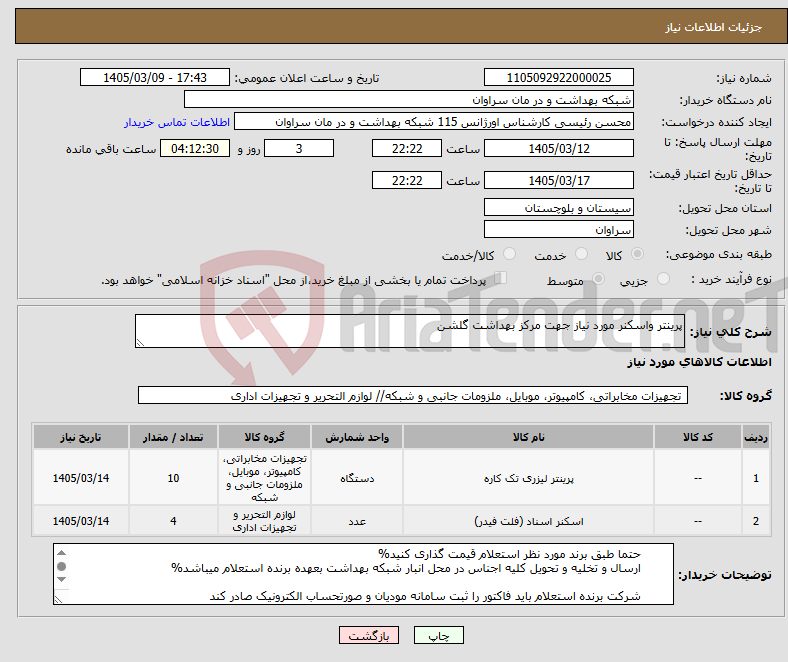The width and height of the screenshot is (788, 662).
Task: Click need date 1405/03/14 in printer row
Action: [81, 478]
